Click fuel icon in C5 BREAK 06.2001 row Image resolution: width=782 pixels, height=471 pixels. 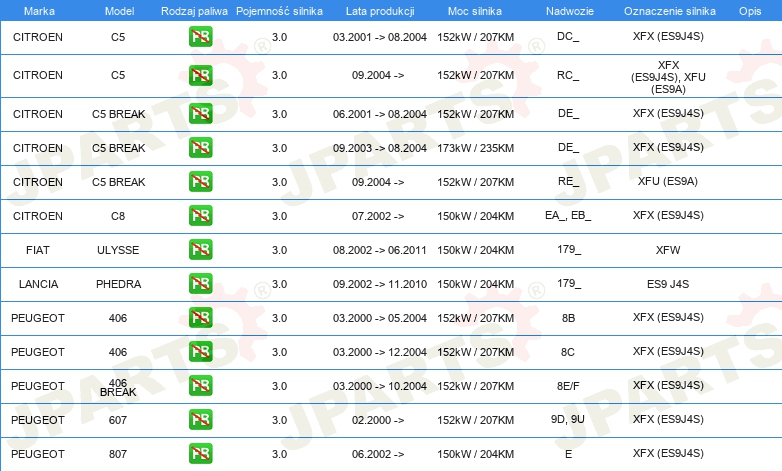tap(200, 114)
